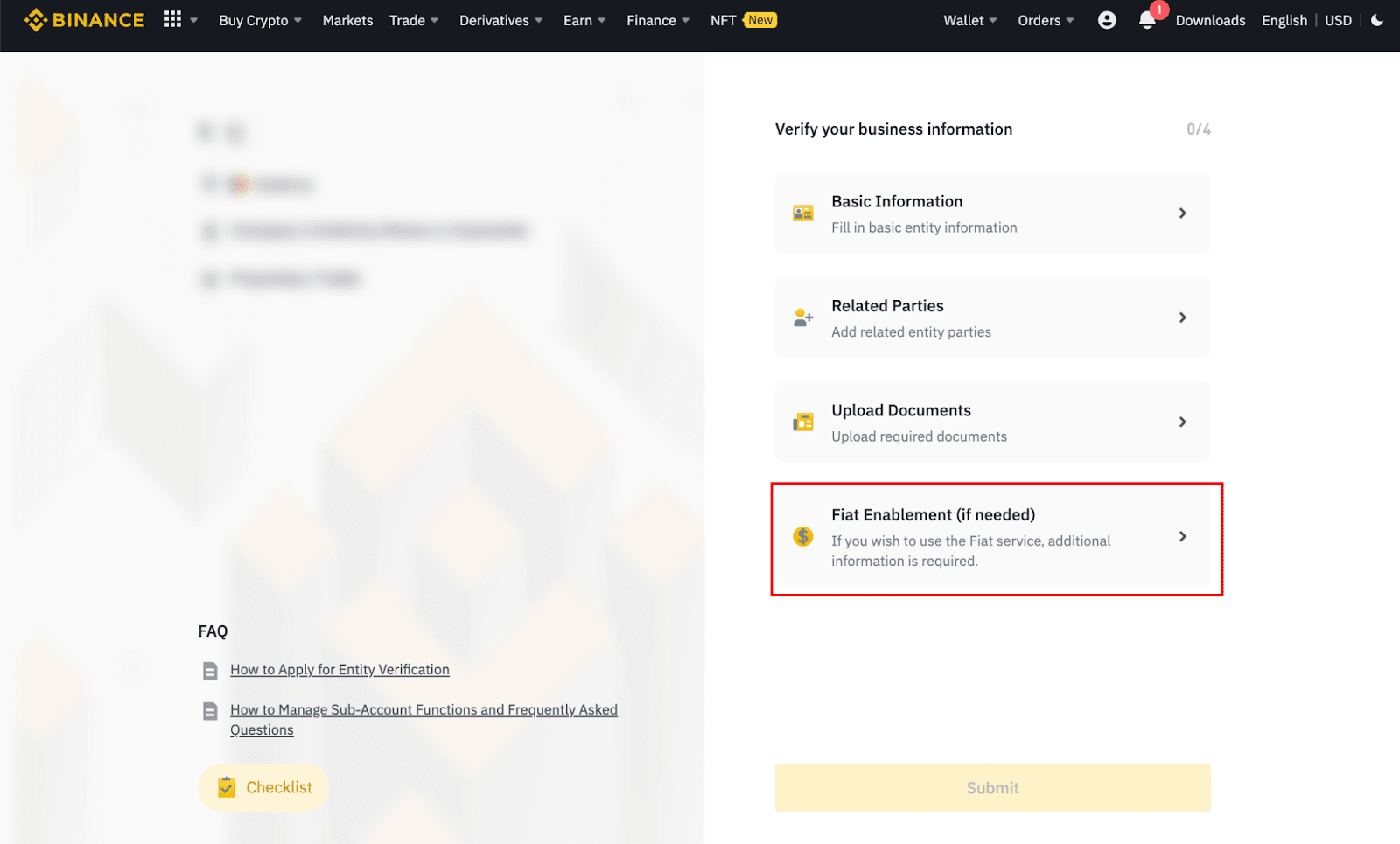The height and width of the screenshot is (844, 1400).
Task: Change language from English
Action: pos(1284,20)
